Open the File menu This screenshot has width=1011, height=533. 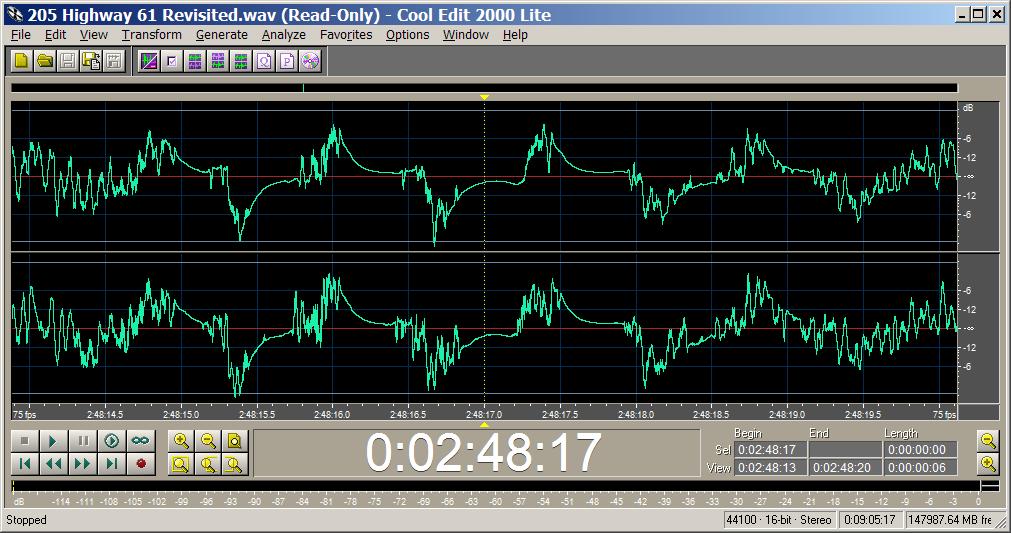21,35
